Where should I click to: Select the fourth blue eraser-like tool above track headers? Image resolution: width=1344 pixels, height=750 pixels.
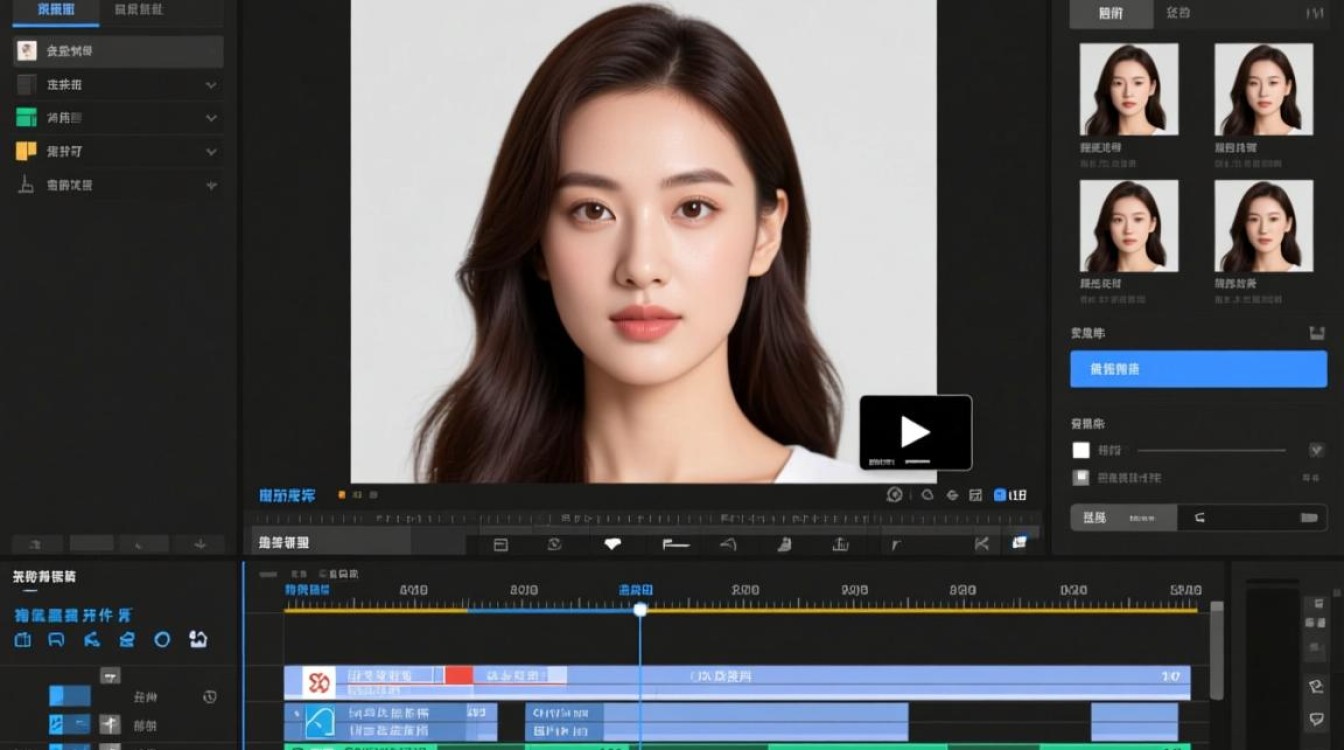pos(127,640)
